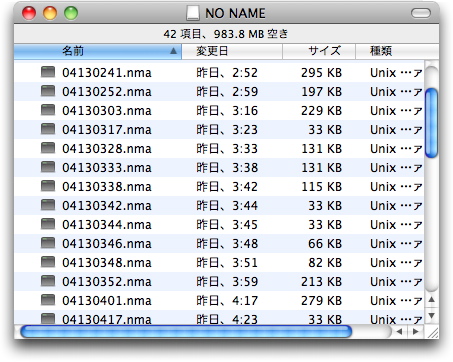453x362 pixels.
Task: Click the status text 42 項目、983.8 MB 空き
Action: coord(226,34)
